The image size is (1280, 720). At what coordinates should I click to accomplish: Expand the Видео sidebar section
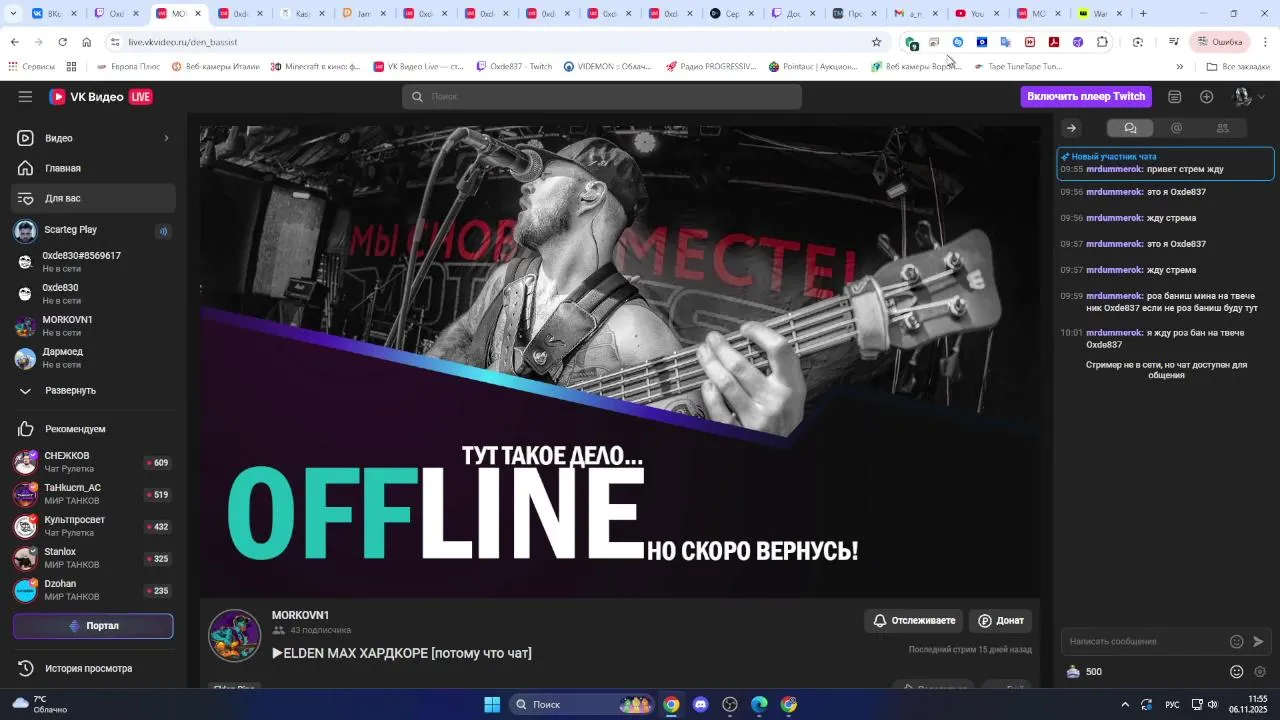(94, 138)
